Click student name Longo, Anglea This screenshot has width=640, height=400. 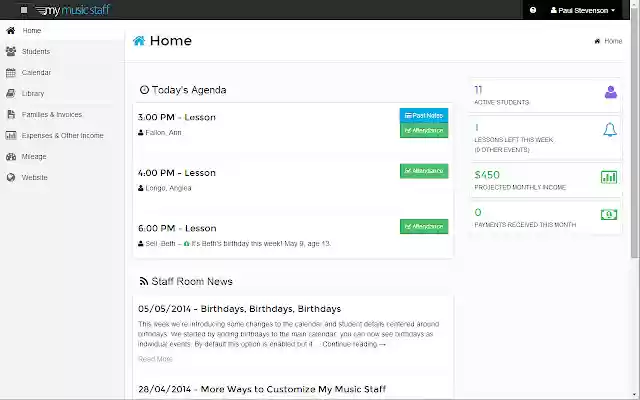(168, 188)
